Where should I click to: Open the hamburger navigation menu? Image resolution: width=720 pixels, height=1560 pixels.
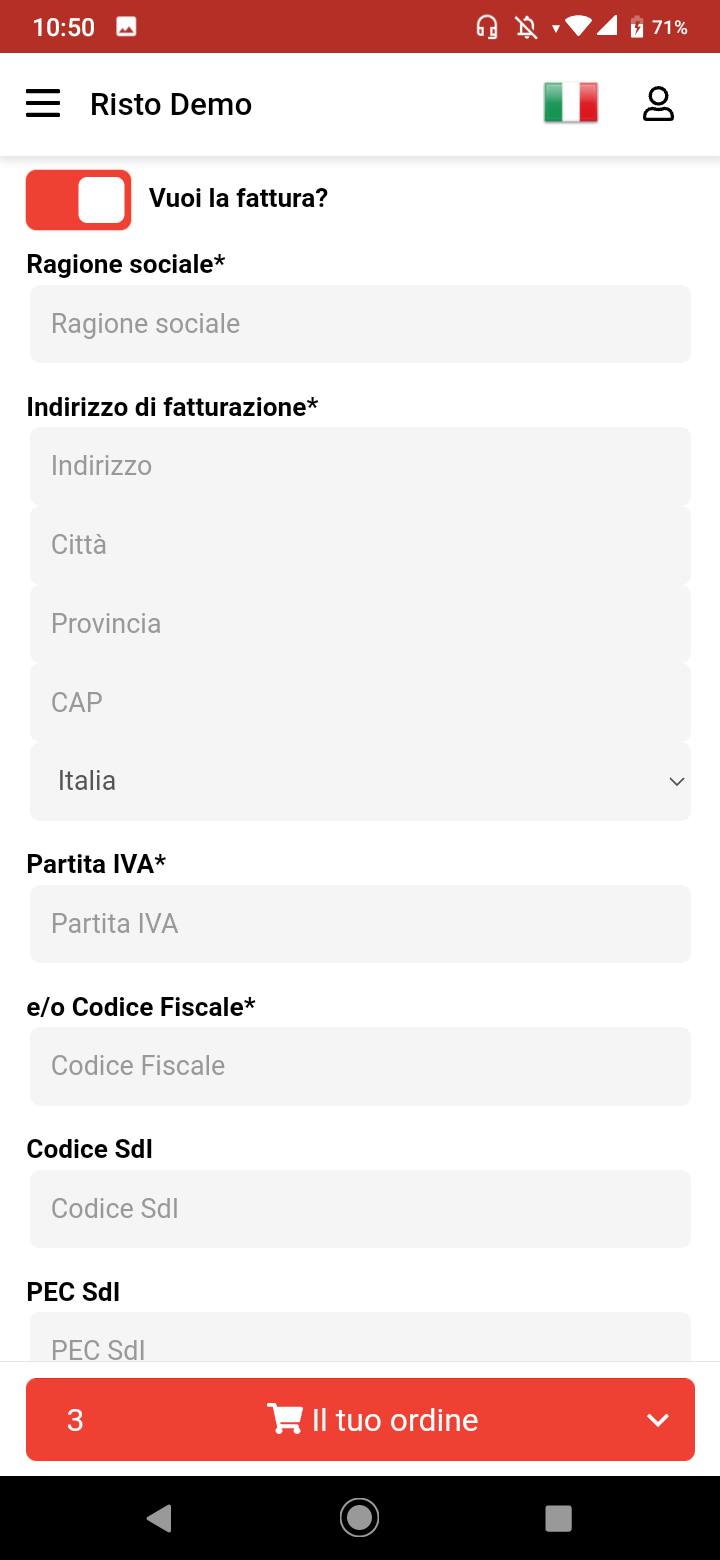pyautogui.click(x=43, y=104)
